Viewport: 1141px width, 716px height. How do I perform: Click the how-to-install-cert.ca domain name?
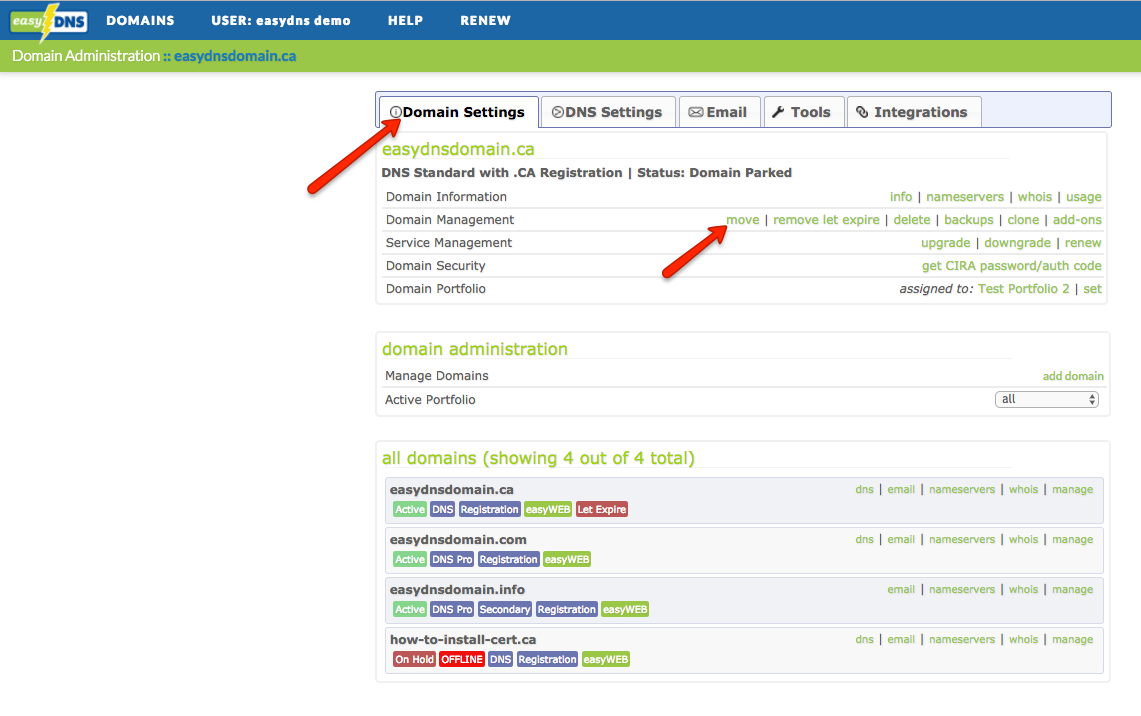pyautogui.click(x=463, y=640)
